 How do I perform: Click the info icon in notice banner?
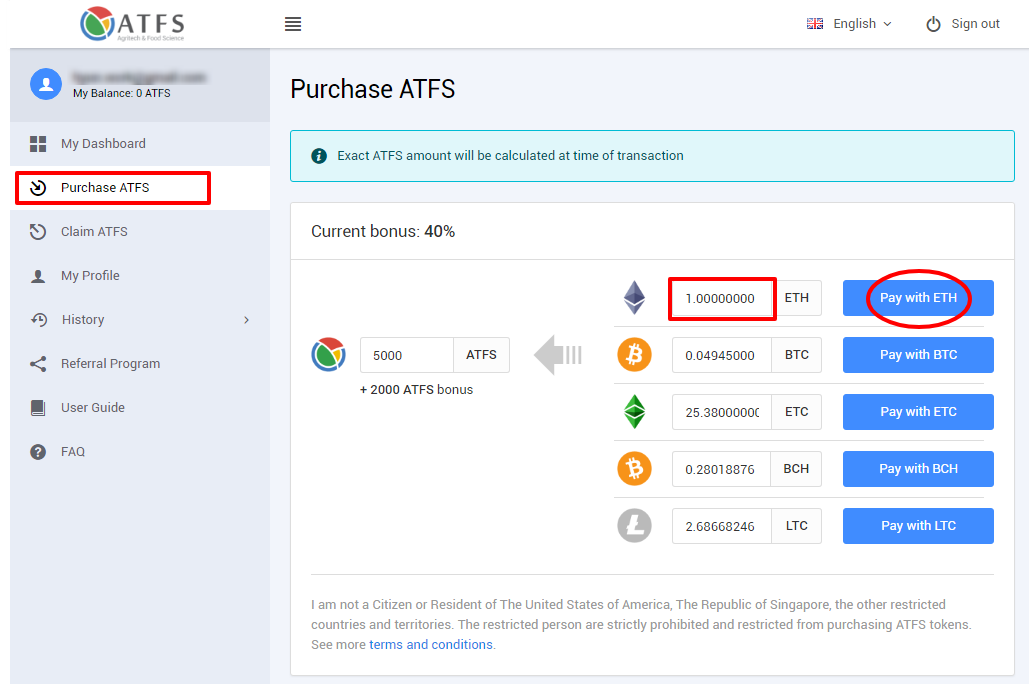319,156
